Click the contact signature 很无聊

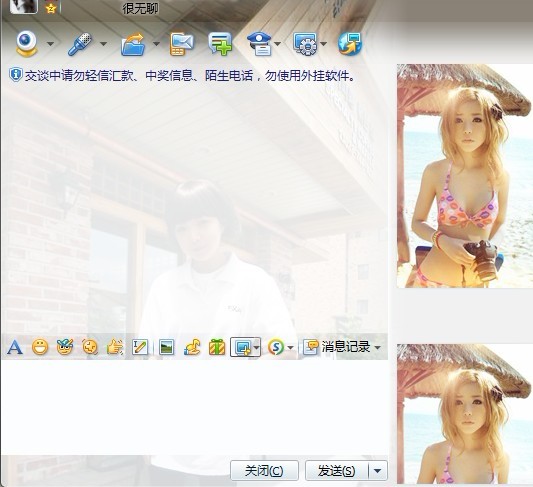tap(140, 8)
